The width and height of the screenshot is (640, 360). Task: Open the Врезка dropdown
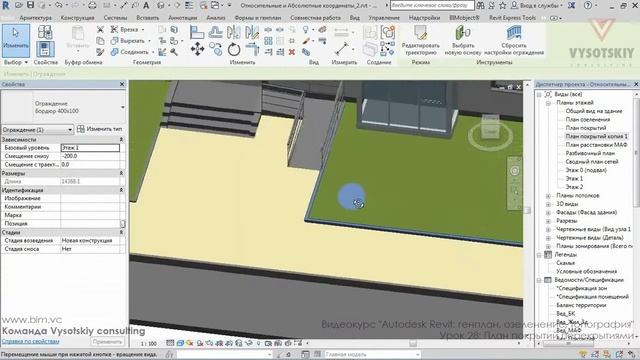coord(143,30)
